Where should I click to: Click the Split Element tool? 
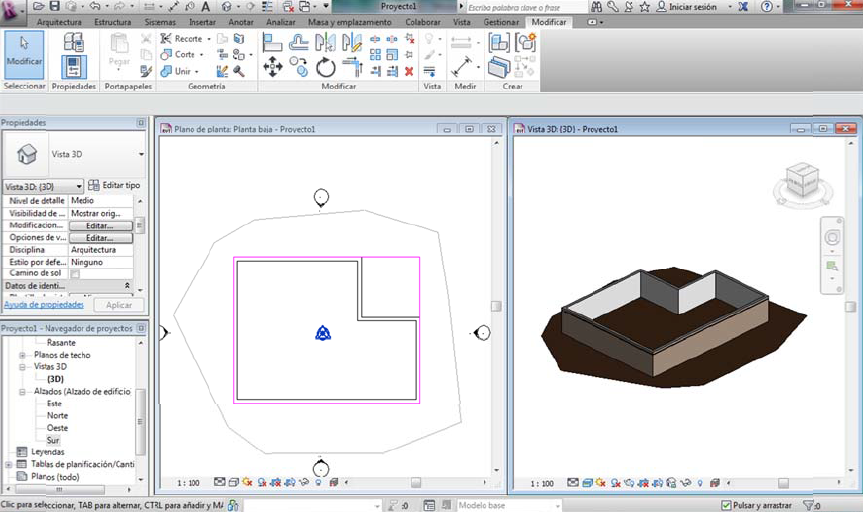[x=375, y=39]
